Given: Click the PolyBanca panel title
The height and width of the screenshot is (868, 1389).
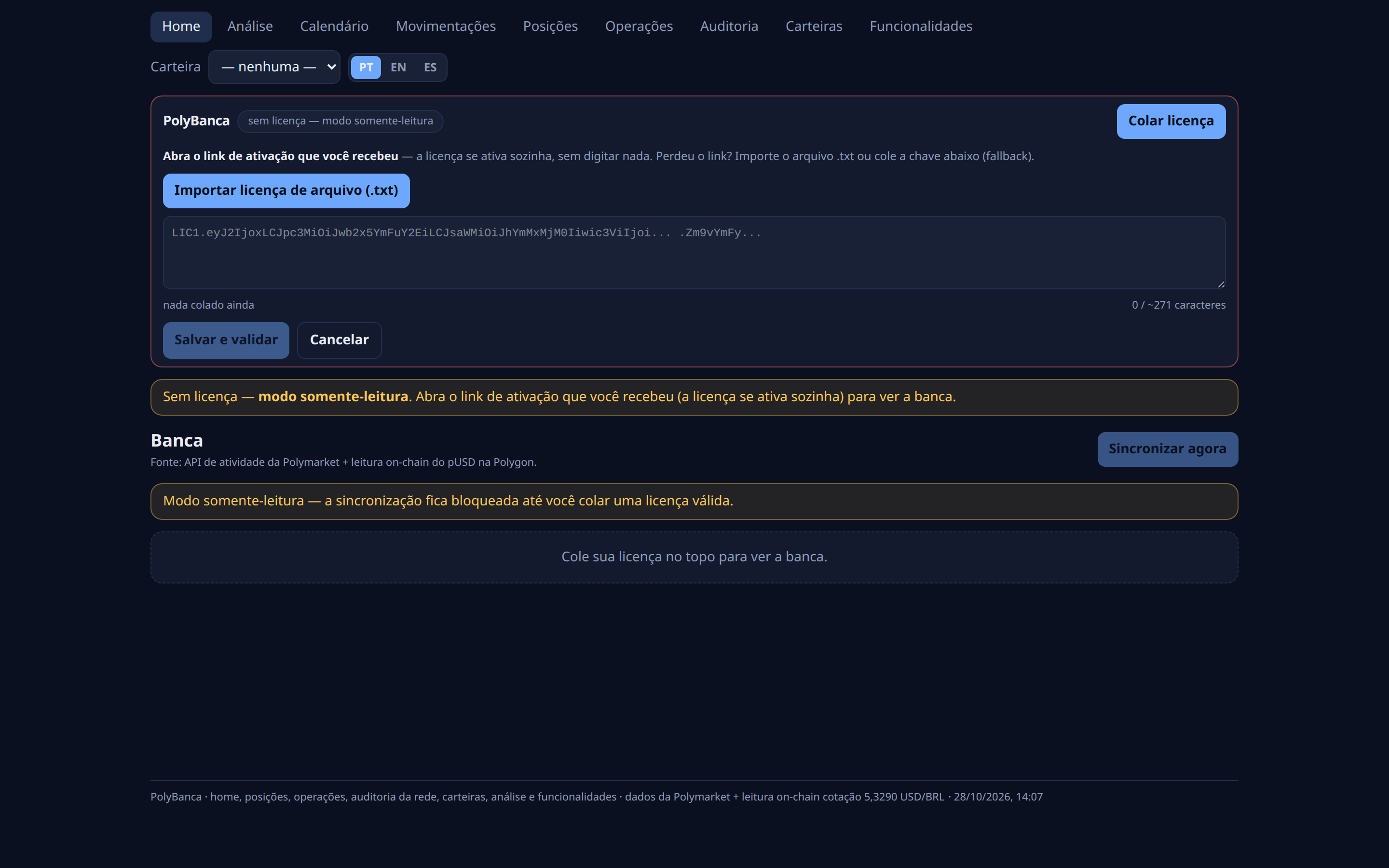Looking at the screenshot, I should coord(196,121).
